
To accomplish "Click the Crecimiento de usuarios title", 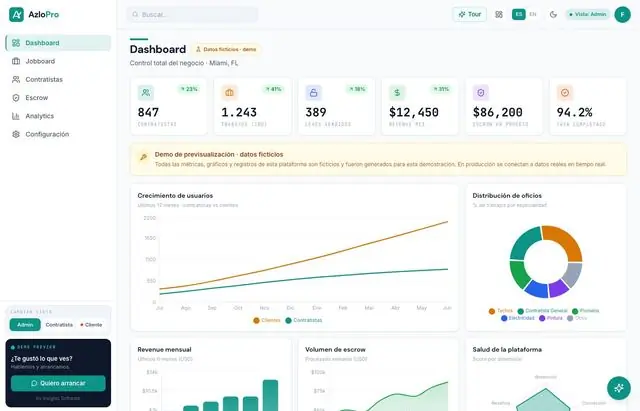I will [175, 196].
